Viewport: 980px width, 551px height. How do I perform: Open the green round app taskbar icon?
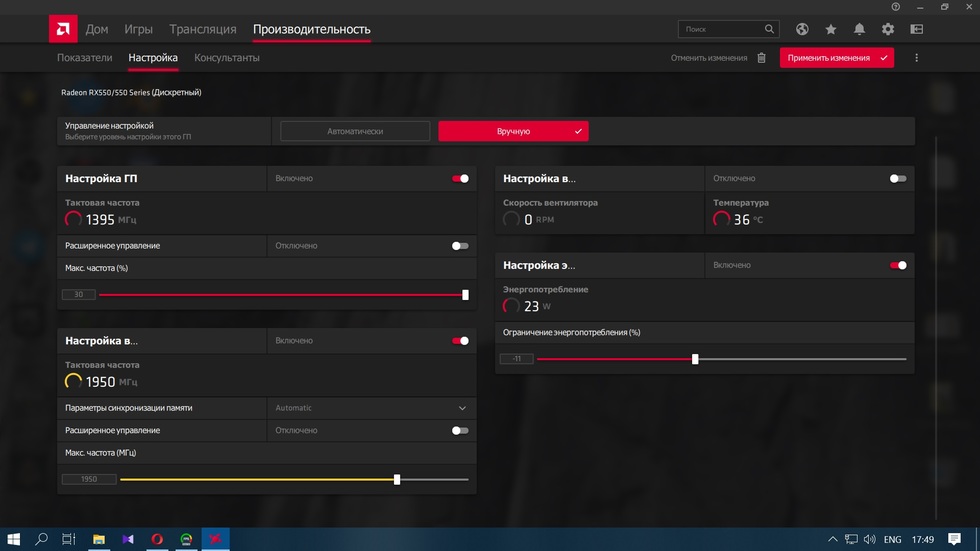[x=186, y=539]
